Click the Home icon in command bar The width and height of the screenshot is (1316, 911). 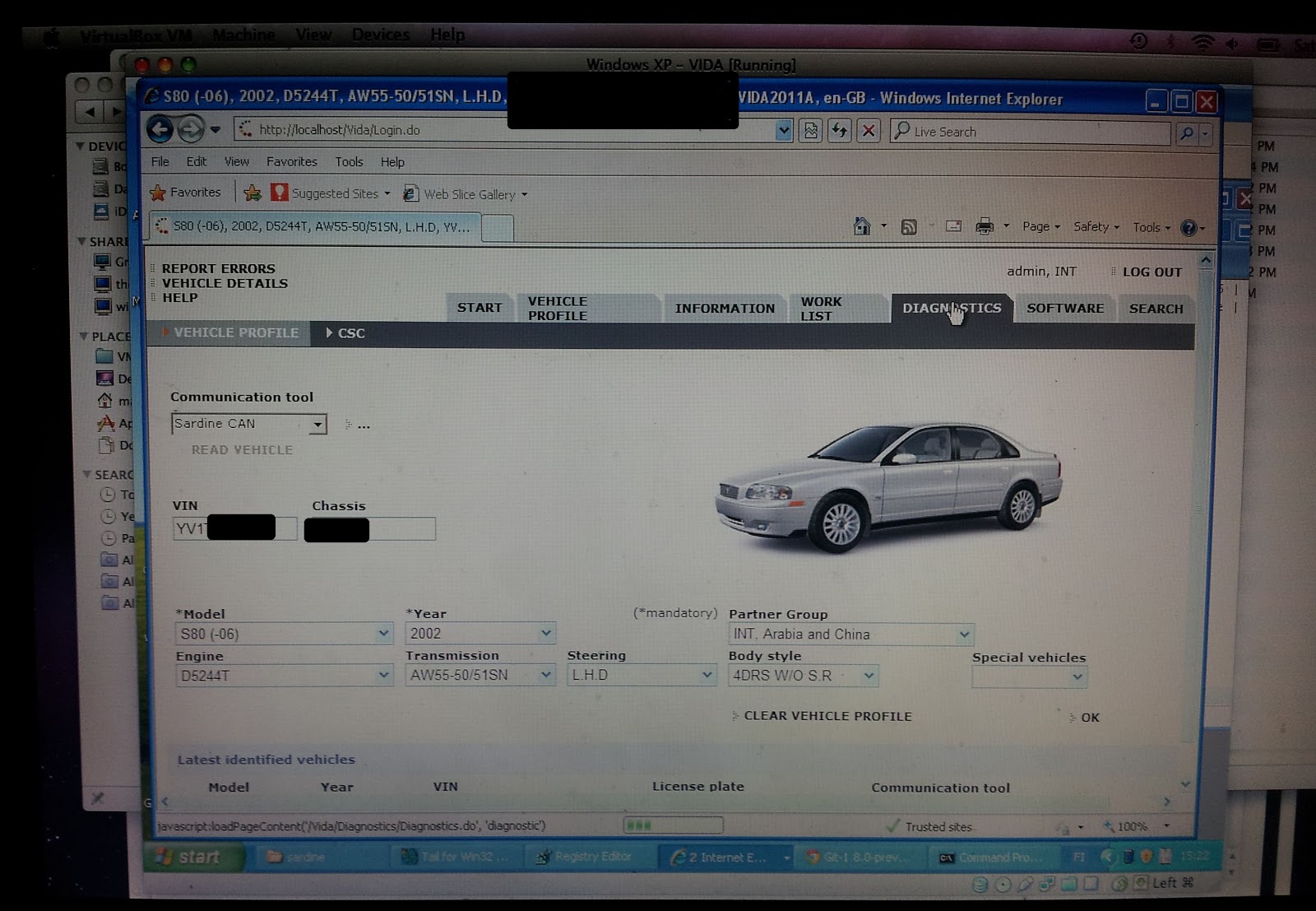coord(861,226)
